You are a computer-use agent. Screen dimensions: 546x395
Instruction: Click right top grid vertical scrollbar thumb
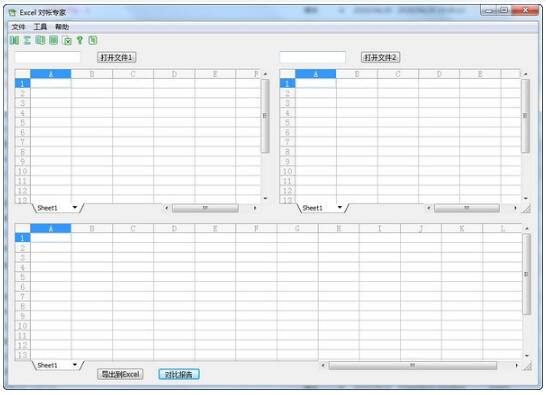(525, 116)
